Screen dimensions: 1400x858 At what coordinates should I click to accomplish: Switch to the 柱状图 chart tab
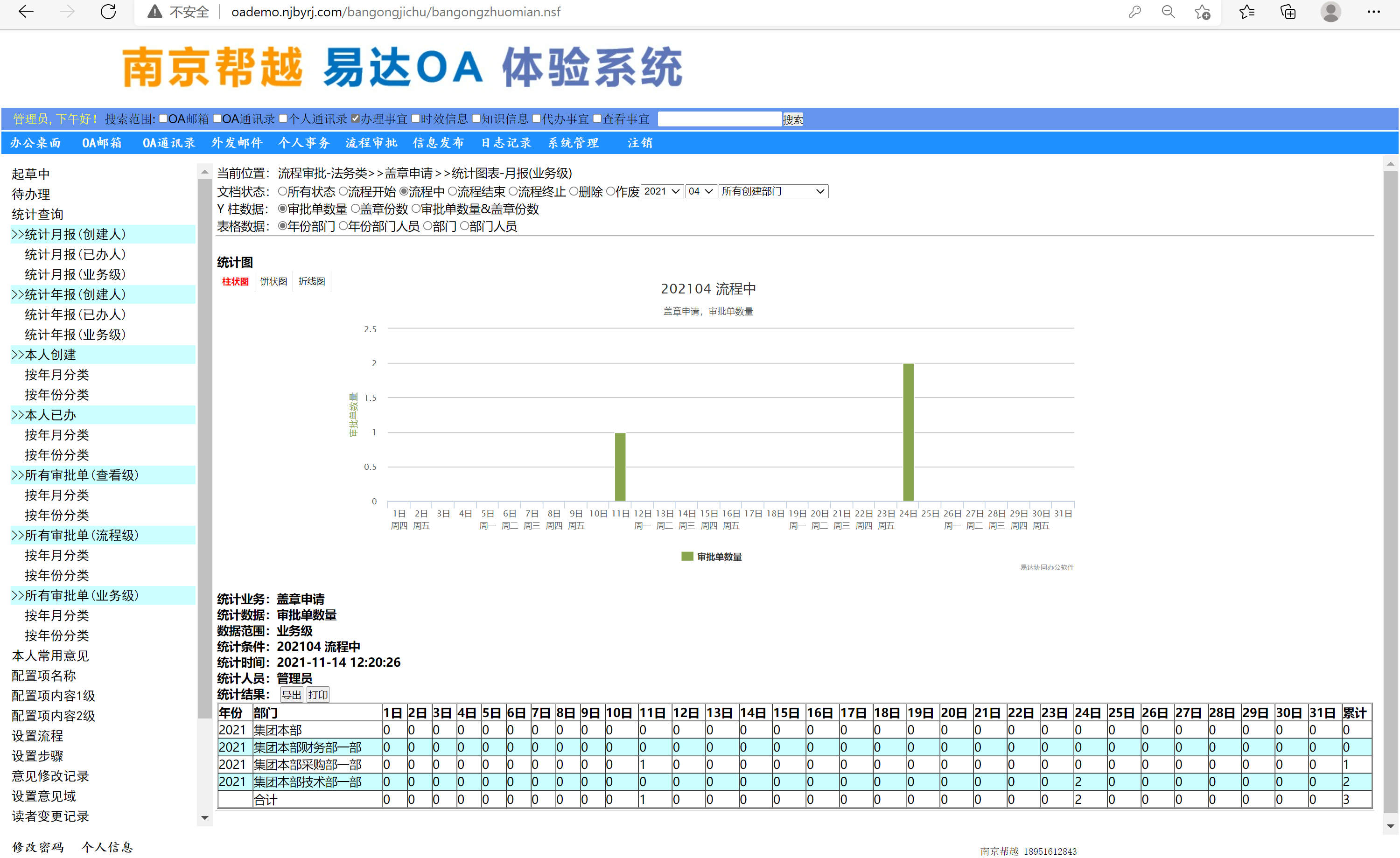coord(235,281)
